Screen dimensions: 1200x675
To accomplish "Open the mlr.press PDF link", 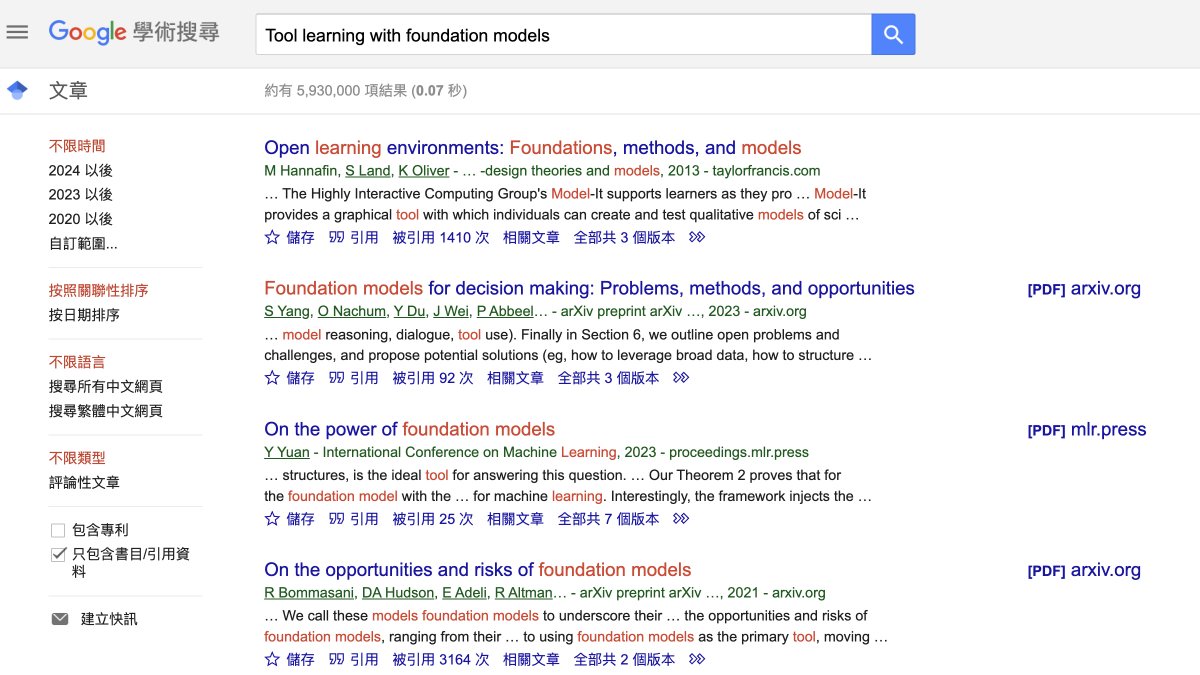I will tap(1087, 430).
